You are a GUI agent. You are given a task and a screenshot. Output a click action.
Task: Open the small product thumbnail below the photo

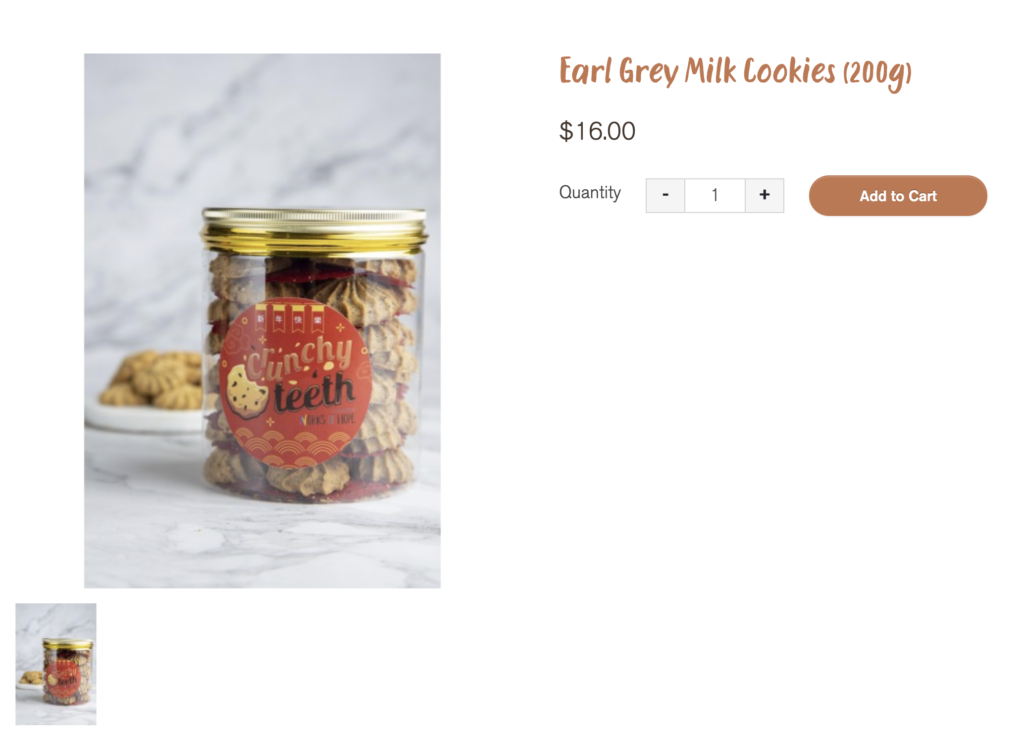pos(56,663)
